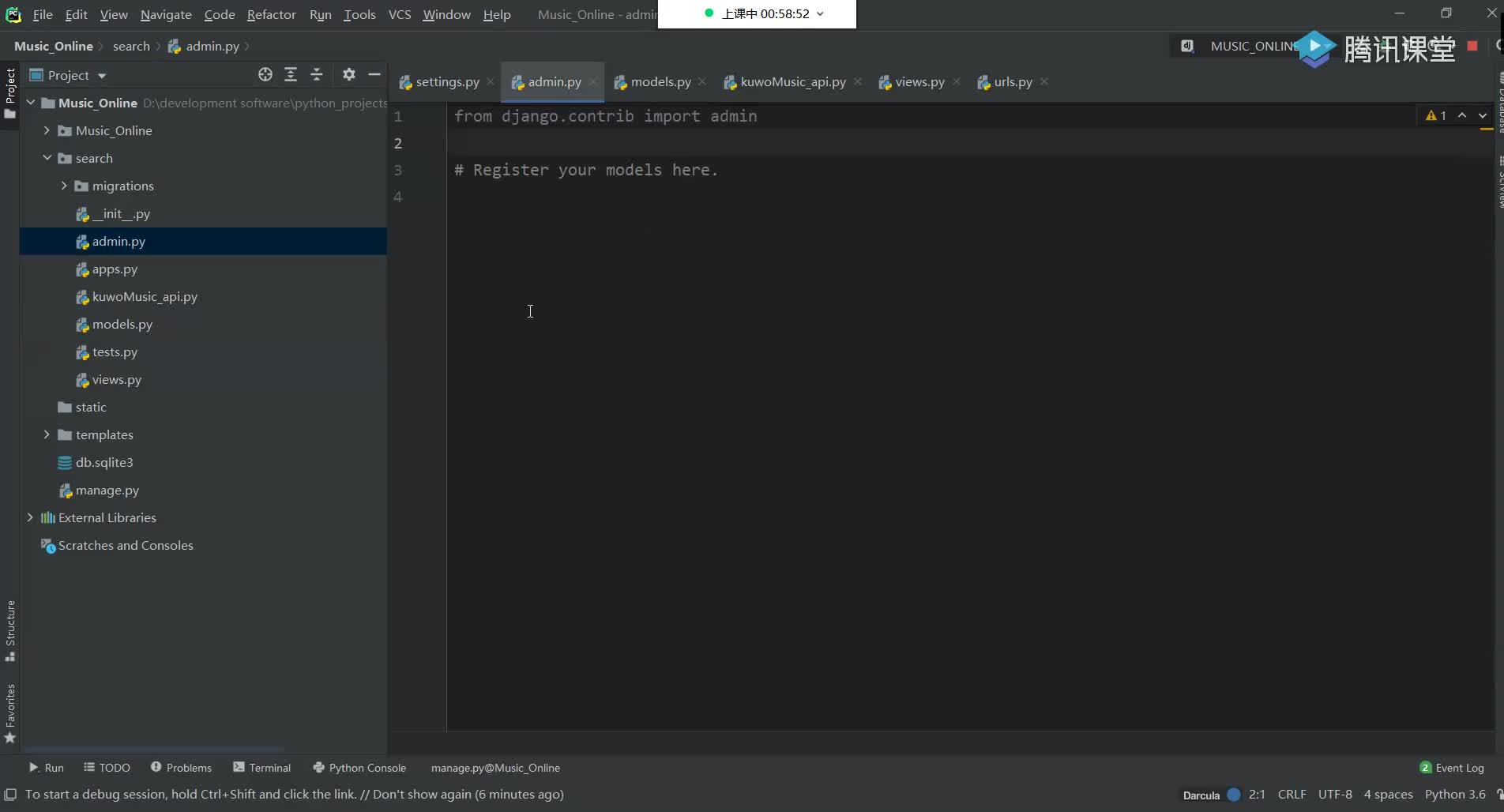Open the Event Log
The image size is (1504, 812).
[x=1452, y=768]
